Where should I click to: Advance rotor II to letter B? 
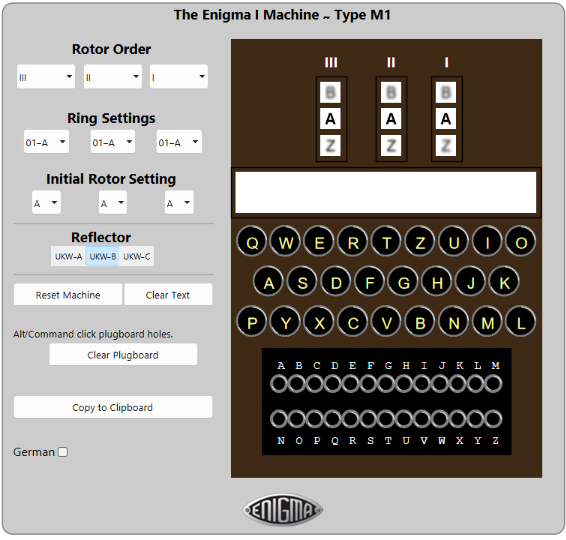click(391, 92)
